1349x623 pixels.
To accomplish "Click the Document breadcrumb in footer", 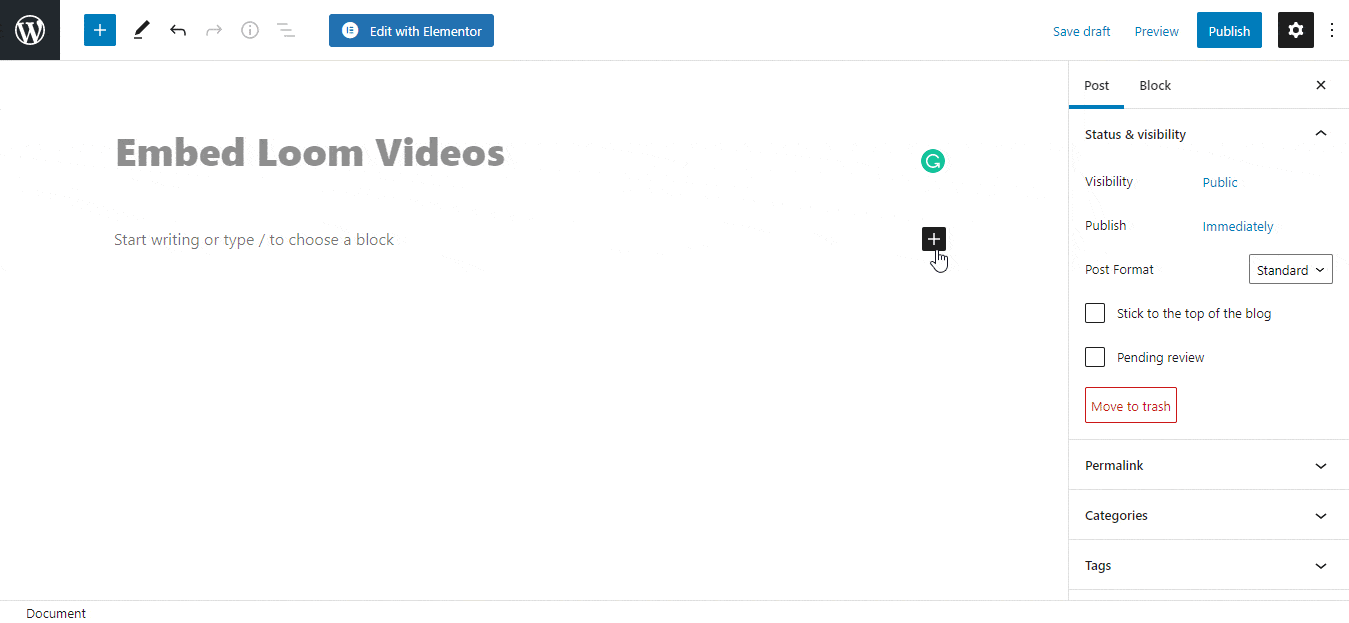I will tap(56, 613).
